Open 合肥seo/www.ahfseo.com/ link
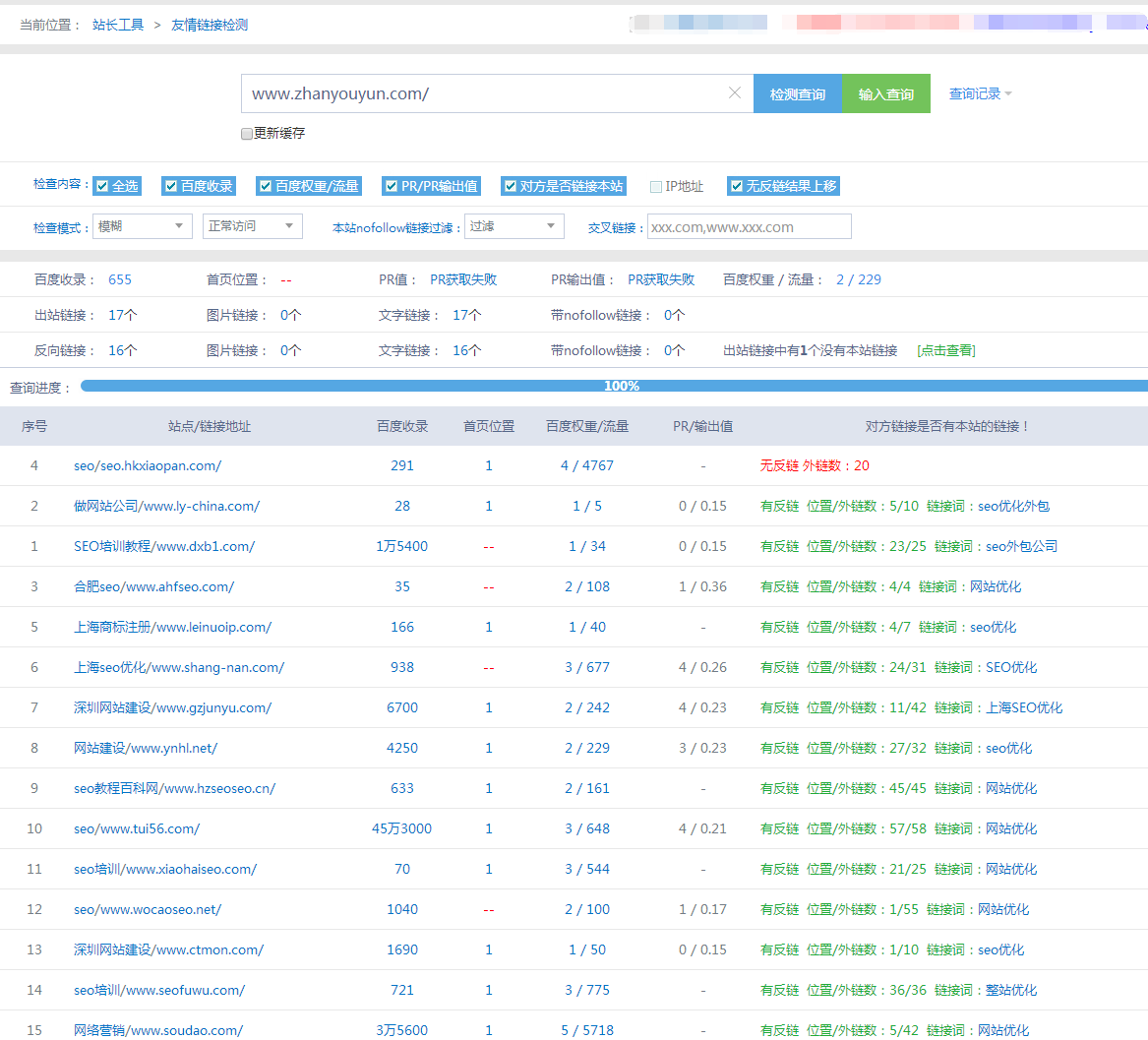1148x1040 pixels. pyautogui.click(x=153, y=586)
